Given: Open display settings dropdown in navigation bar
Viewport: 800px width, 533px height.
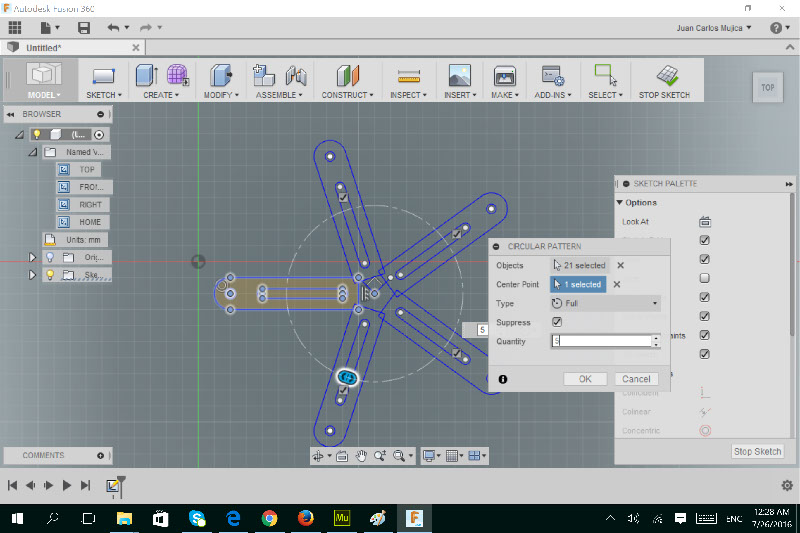Looking at the screenshot, I should click(432, 456).
